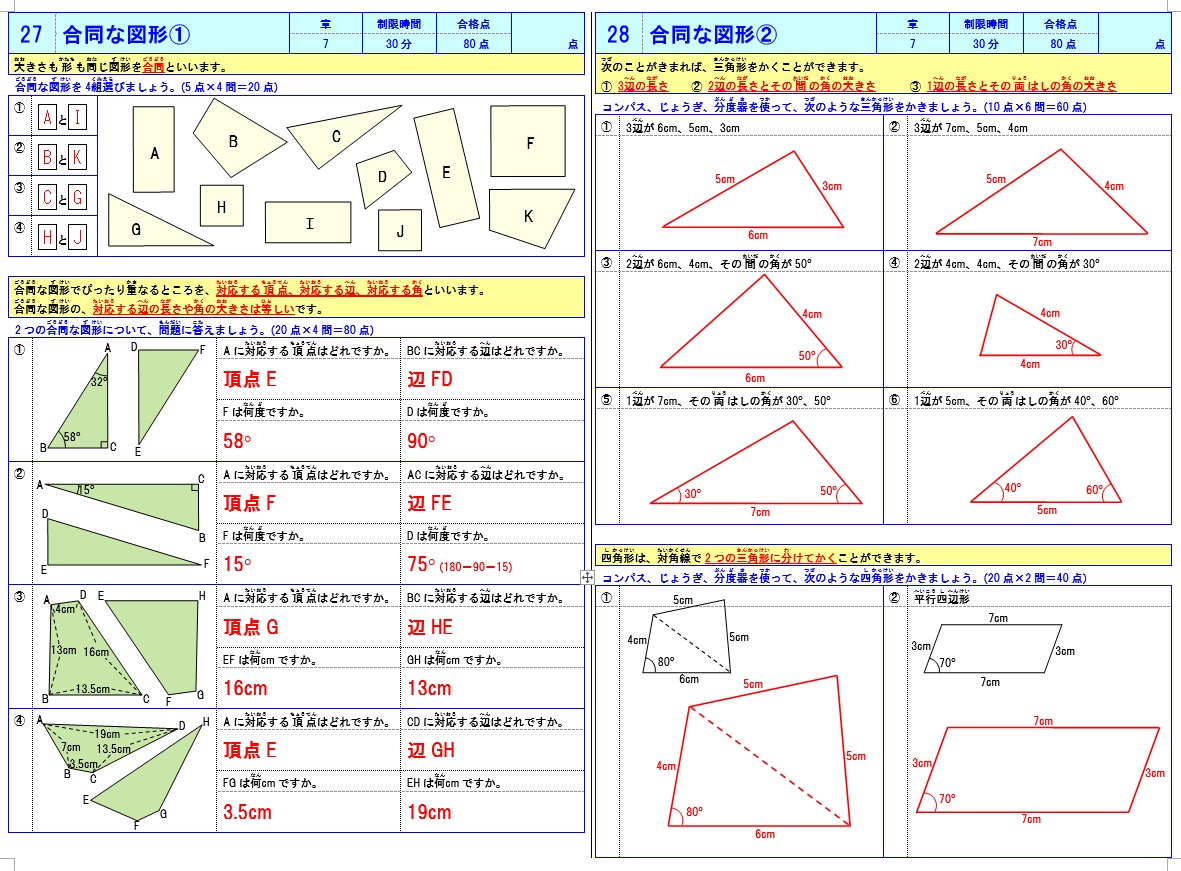This screenshot has width=1181, height=871.
Task: Click the red answer 75°
Action: [x=421, y=564]
